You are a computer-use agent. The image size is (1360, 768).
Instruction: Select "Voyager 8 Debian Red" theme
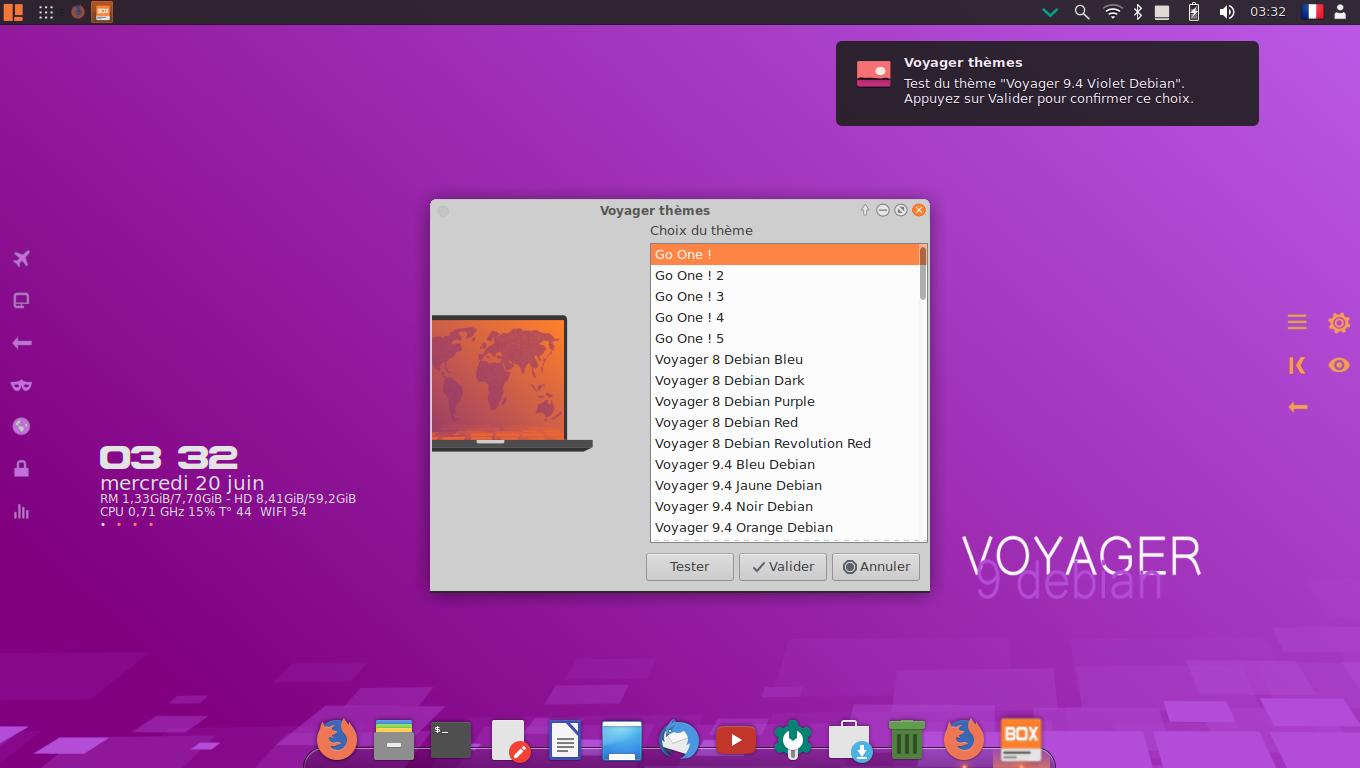[x=785, y=423]
